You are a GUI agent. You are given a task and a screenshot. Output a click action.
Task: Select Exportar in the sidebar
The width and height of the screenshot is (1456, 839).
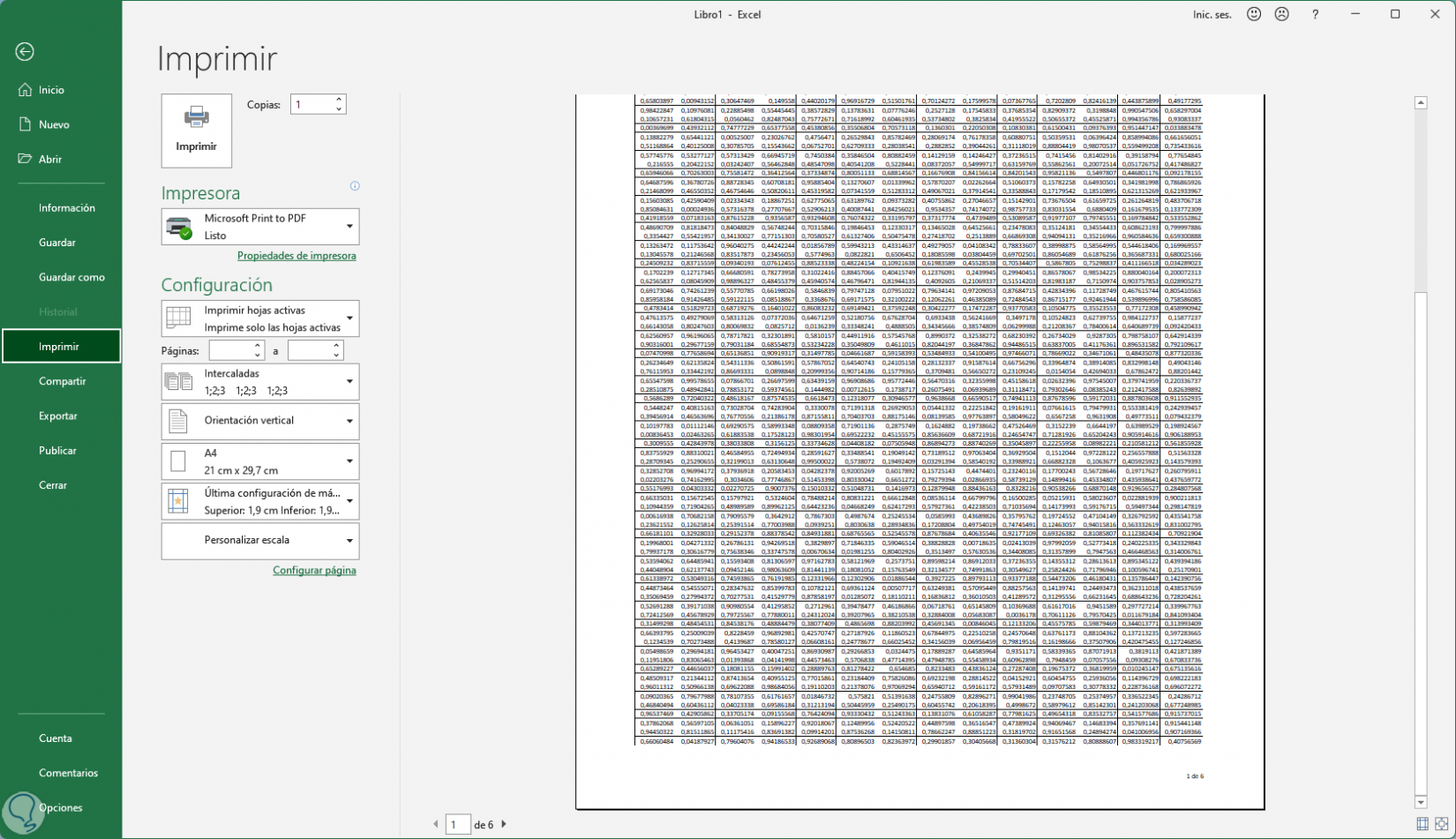point(58,416)
